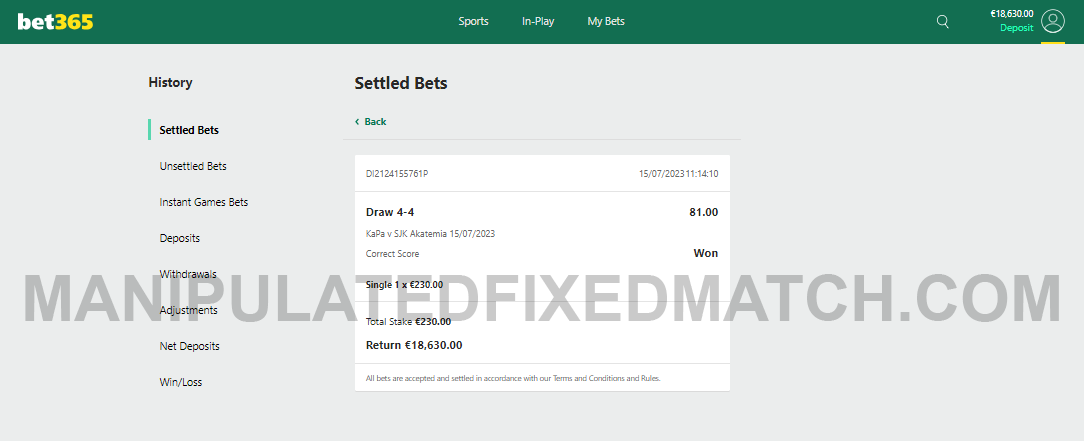The height and width of the screenshot is (441, 1084).
Task: Switch to In-Play section
Action: (538, 21)
